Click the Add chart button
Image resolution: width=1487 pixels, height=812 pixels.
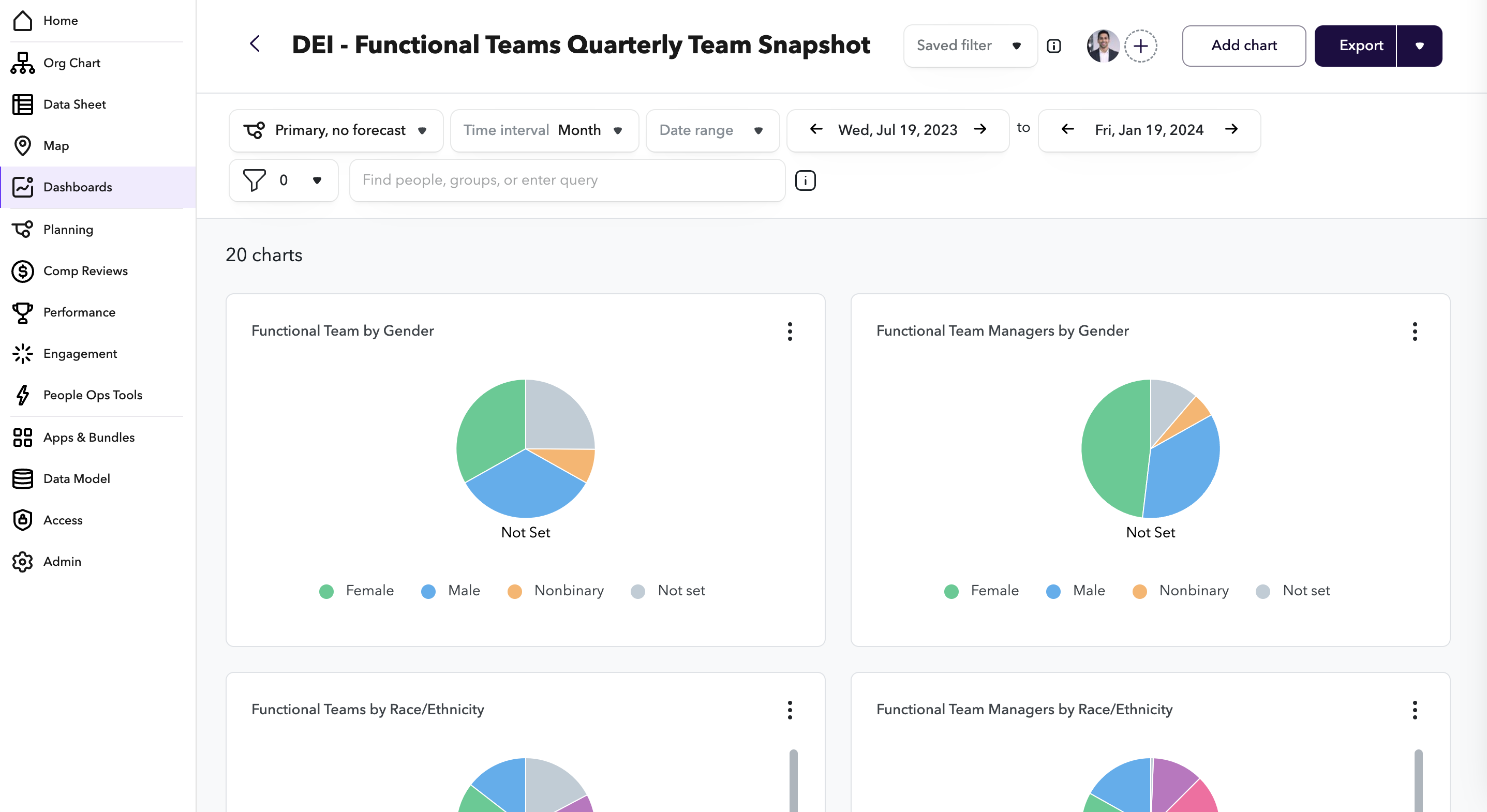[x=1243, y=46]
